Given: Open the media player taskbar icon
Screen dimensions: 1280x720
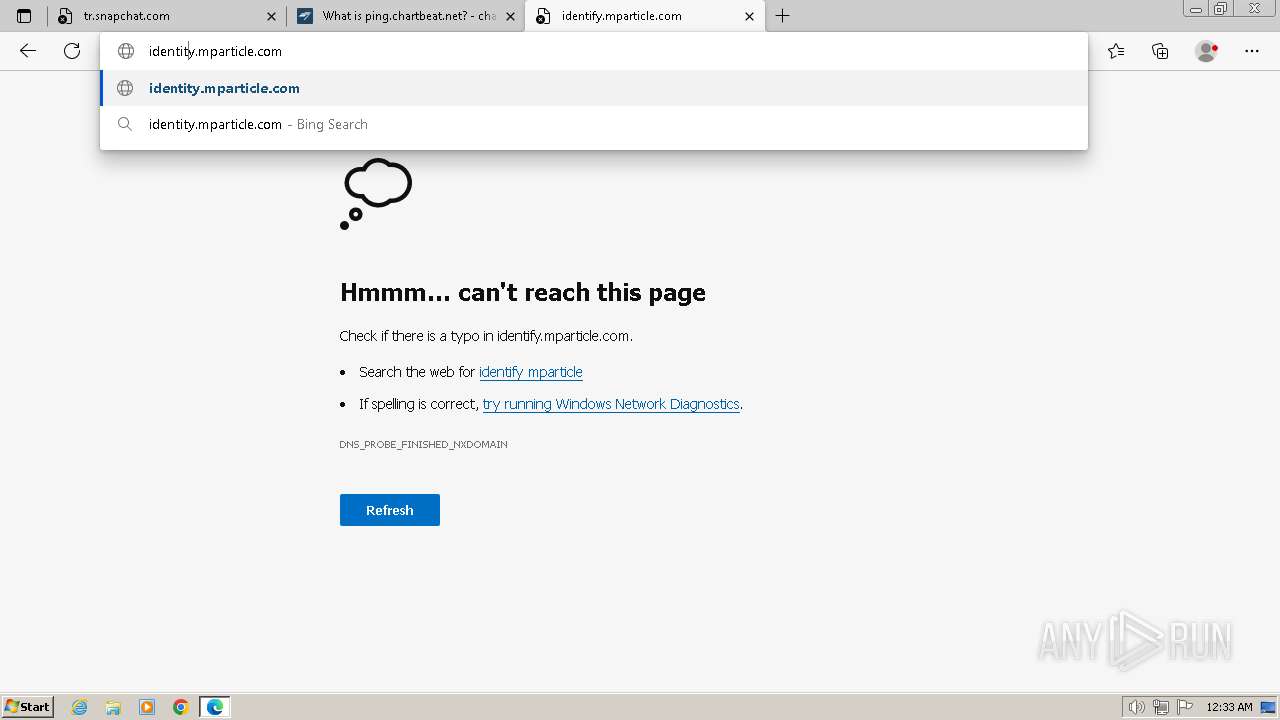Looking at the screenshot, I should [147, 707].
